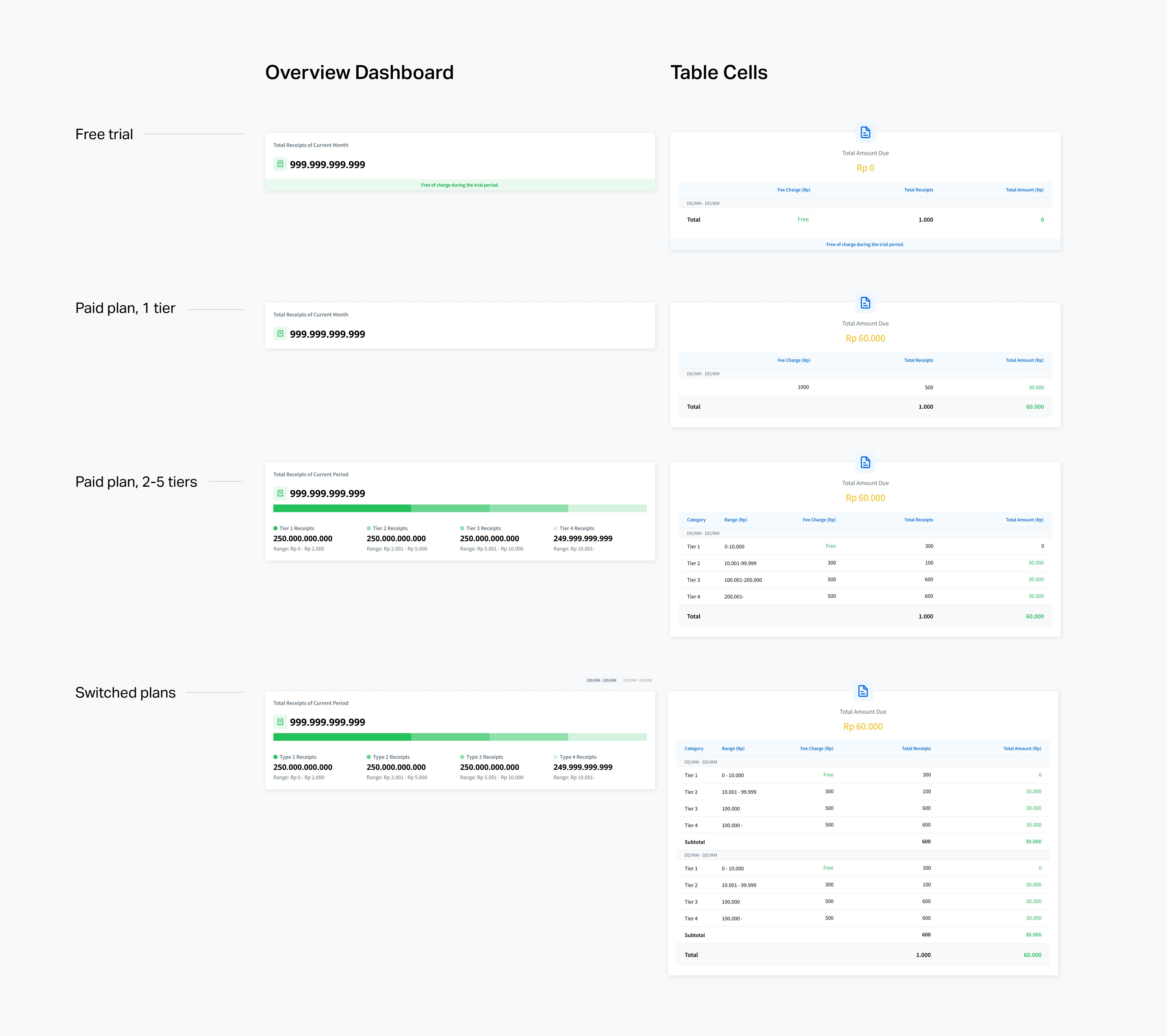Click the 'Rp 0' total amount due
Image resolution: width=1167 pixels, height=1036 pixels.
(865, 168)
